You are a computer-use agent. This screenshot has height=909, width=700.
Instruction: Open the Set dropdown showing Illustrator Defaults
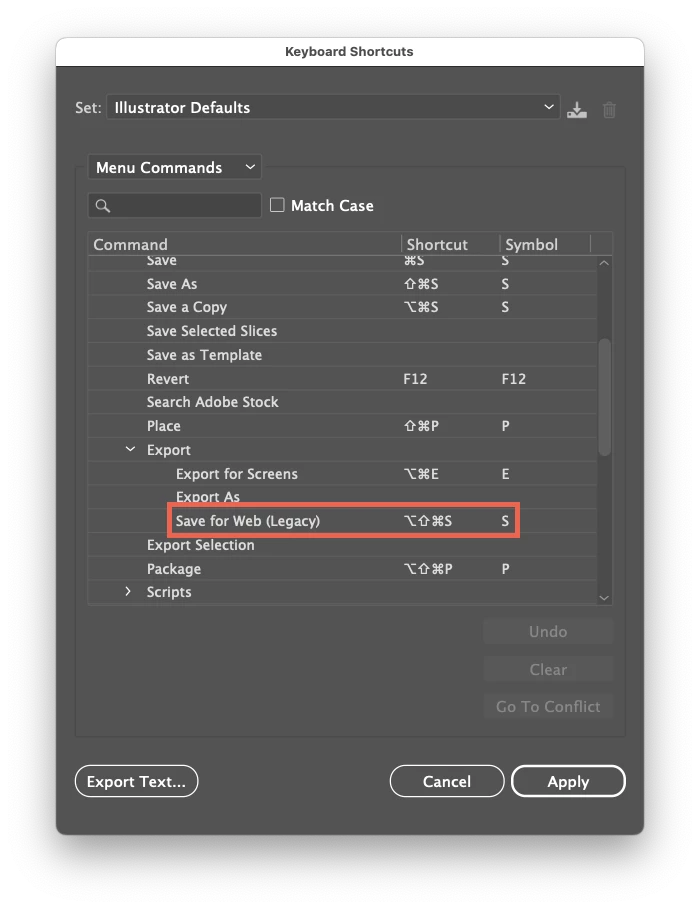point(333,107)
